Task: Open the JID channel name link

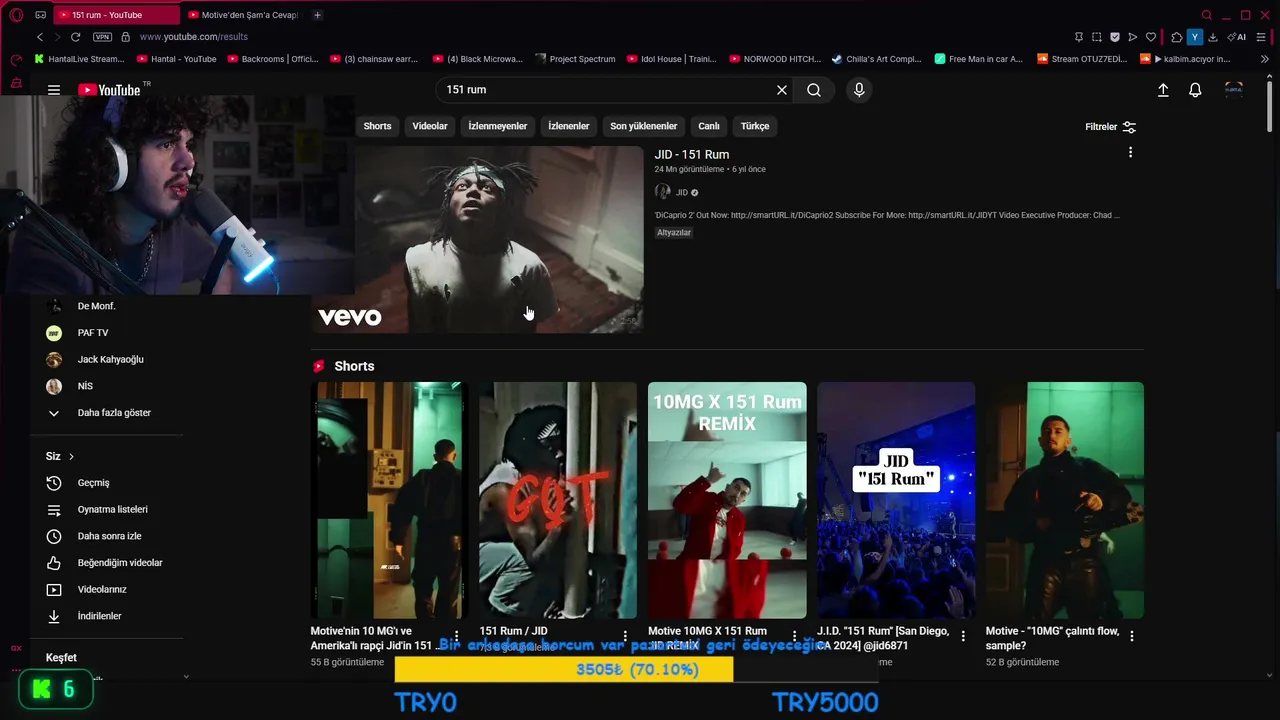Action: 681,192
